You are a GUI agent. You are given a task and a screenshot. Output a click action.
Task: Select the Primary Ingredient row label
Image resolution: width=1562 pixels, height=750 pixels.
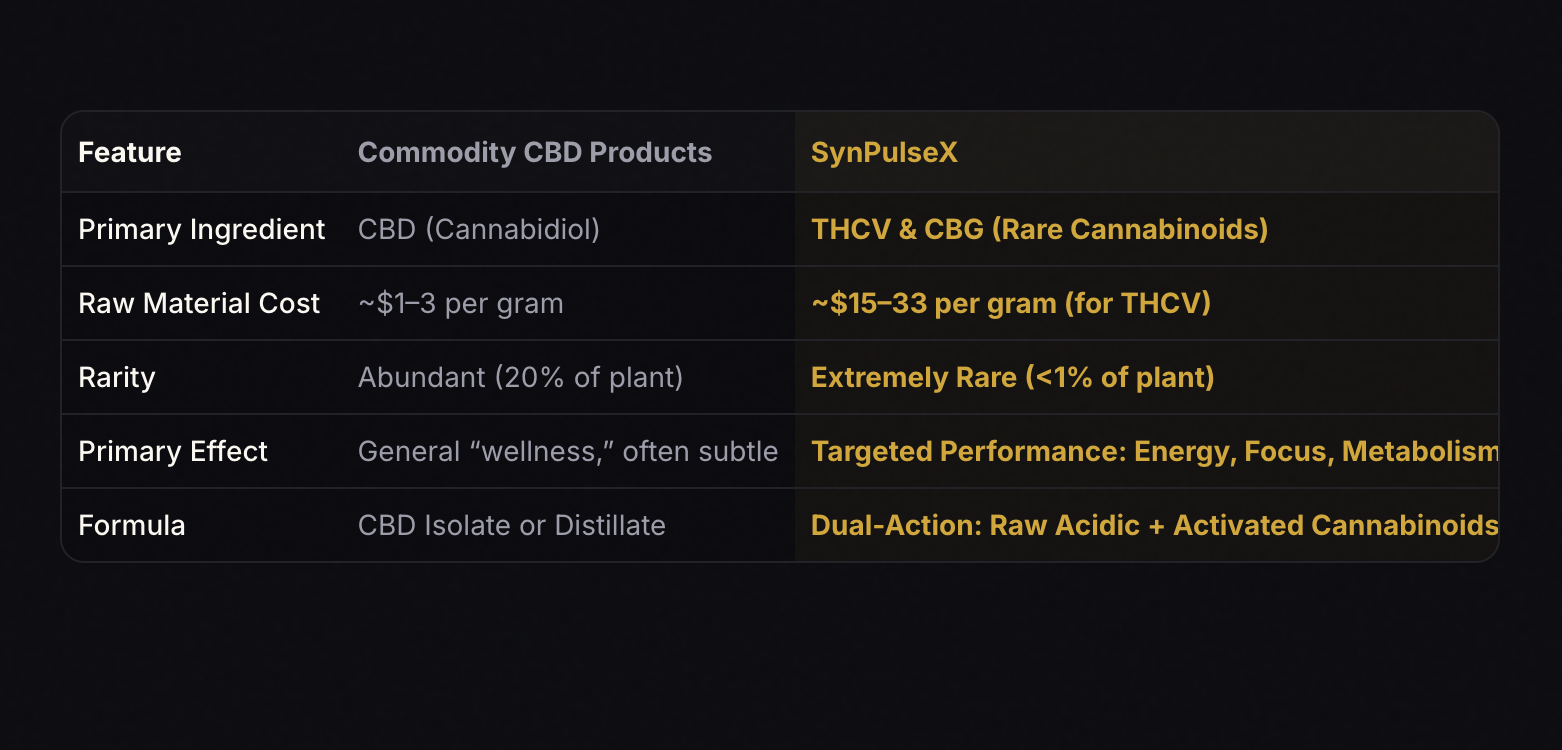[202, 229]
